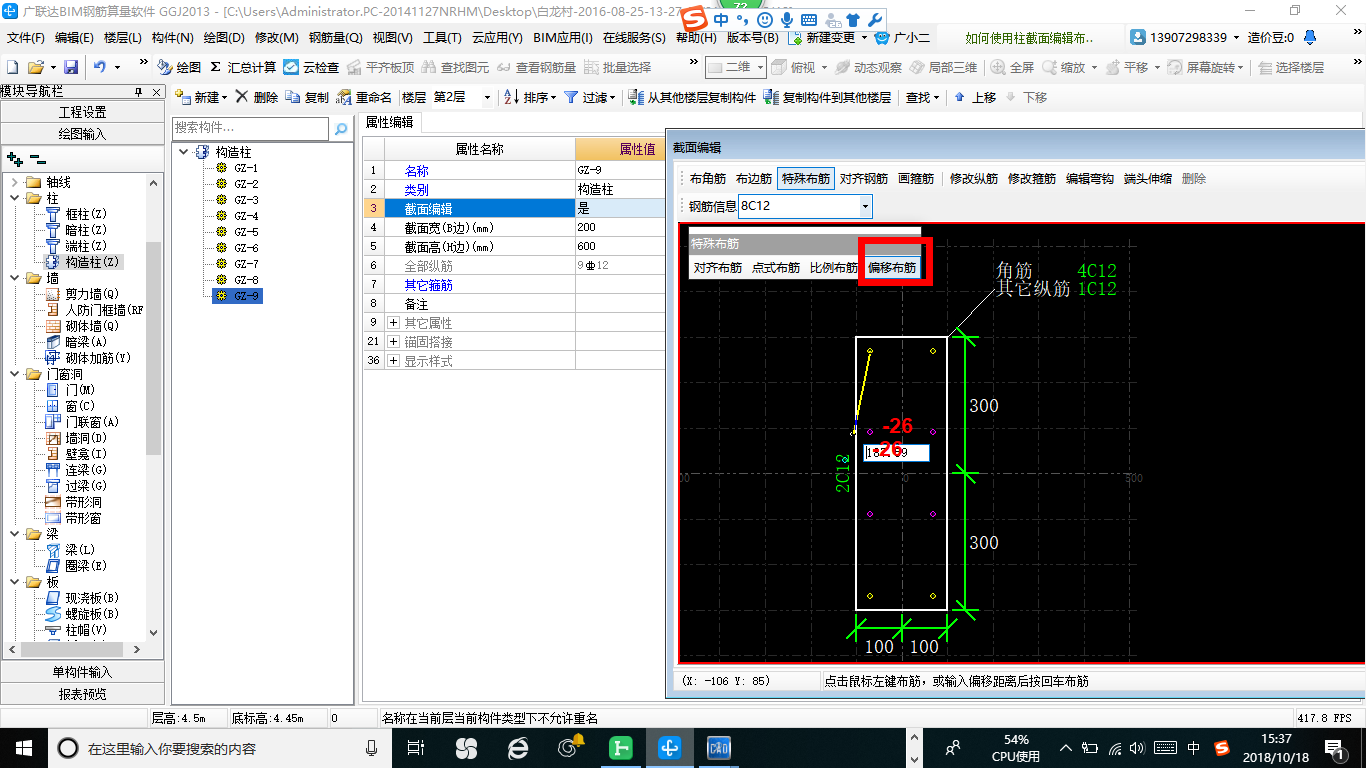Open 工具(T) menu
Image resolution: width=1366 pixels, height=768 pixels.
coord(442,37)
